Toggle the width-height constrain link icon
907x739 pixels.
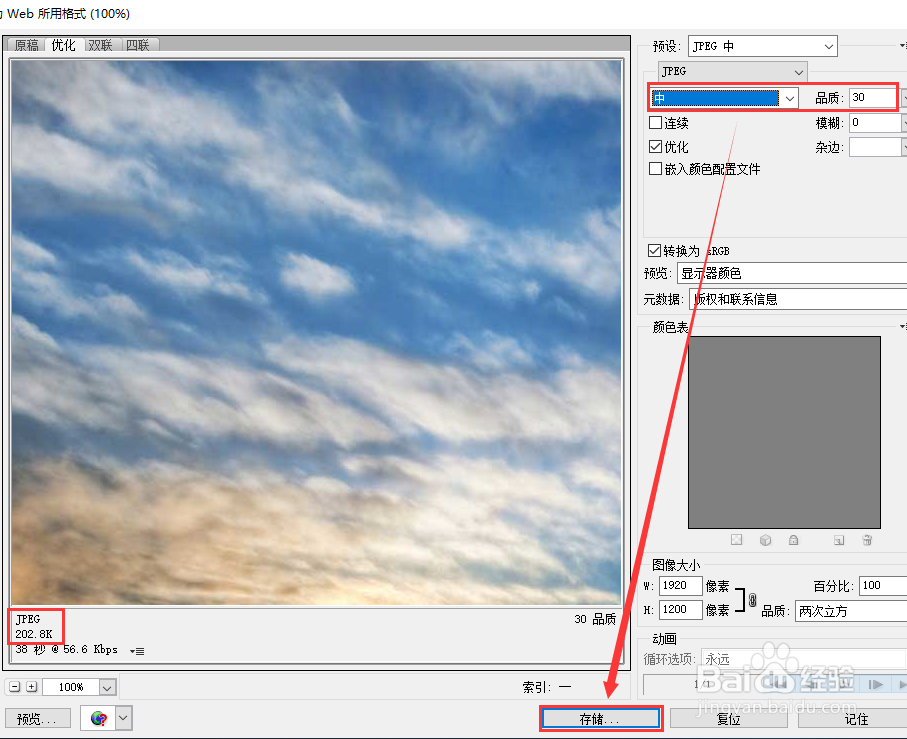point(753,600)
